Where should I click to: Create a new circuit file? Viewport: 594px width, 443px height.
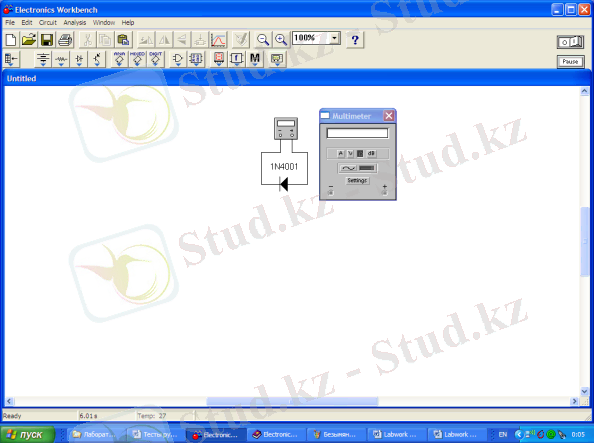pos(11,39)
